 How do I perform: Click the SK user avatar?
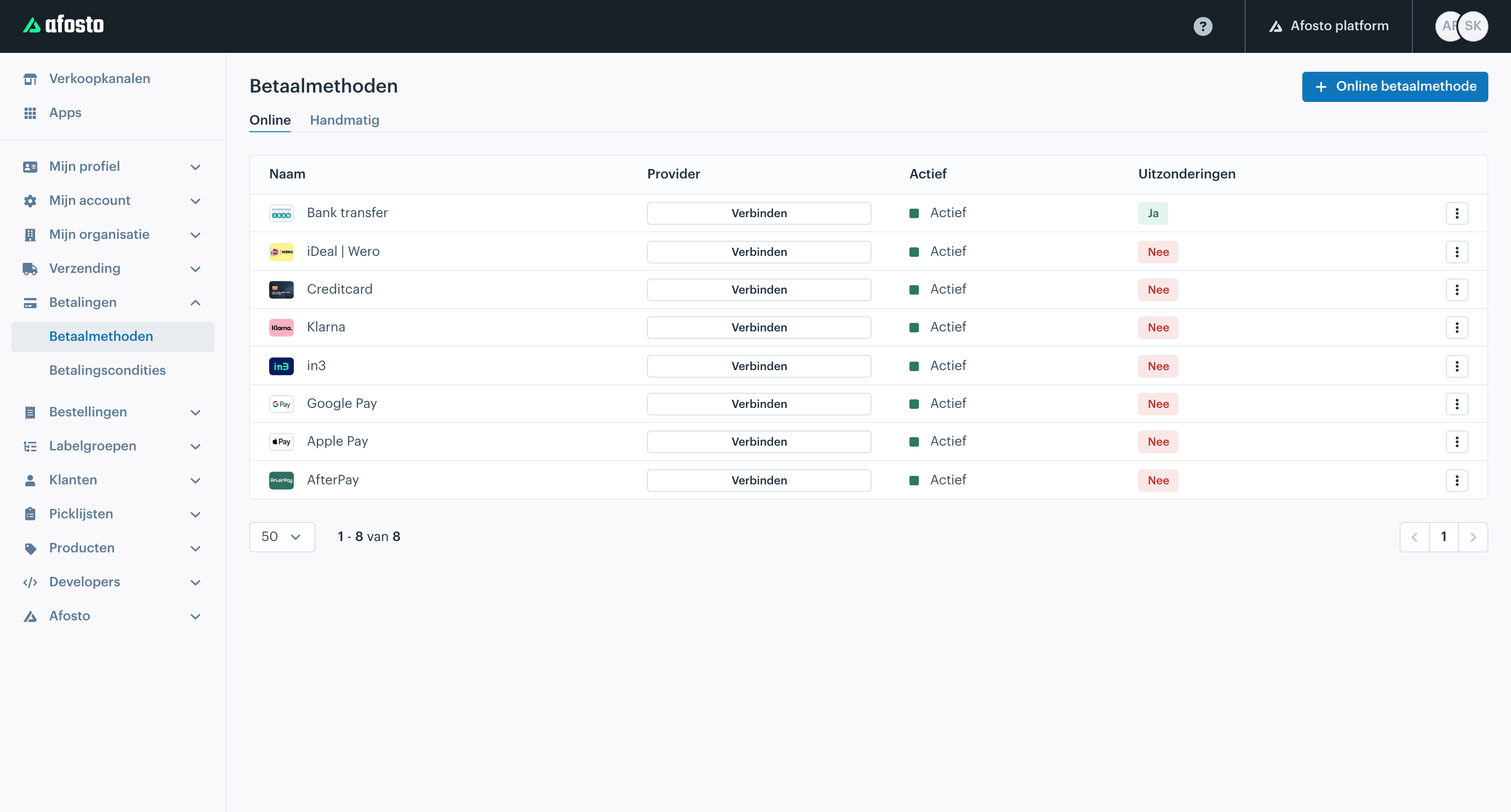click(1473, 26)
